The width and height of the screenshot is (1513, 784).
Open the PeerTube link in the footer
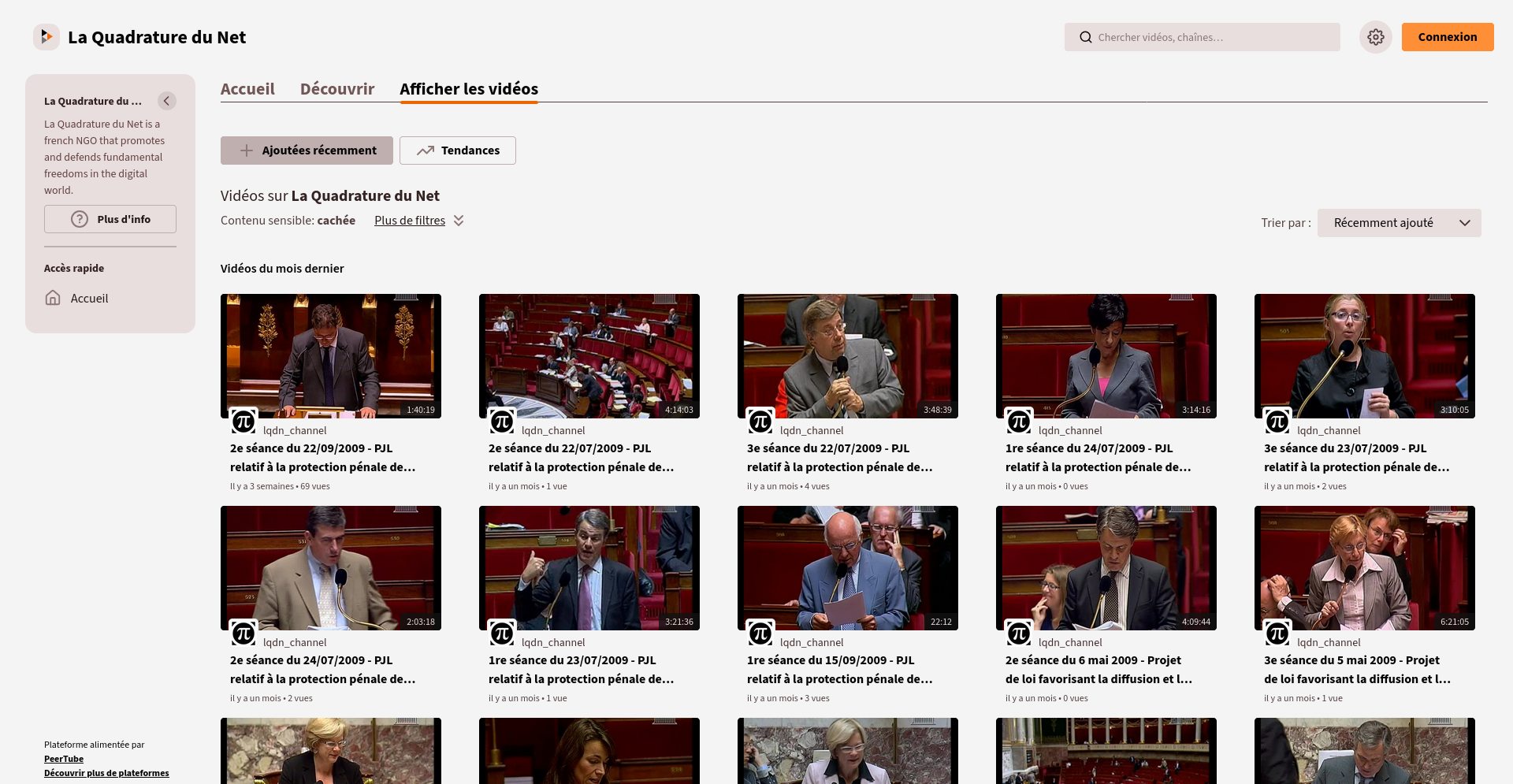pos(64,759)
